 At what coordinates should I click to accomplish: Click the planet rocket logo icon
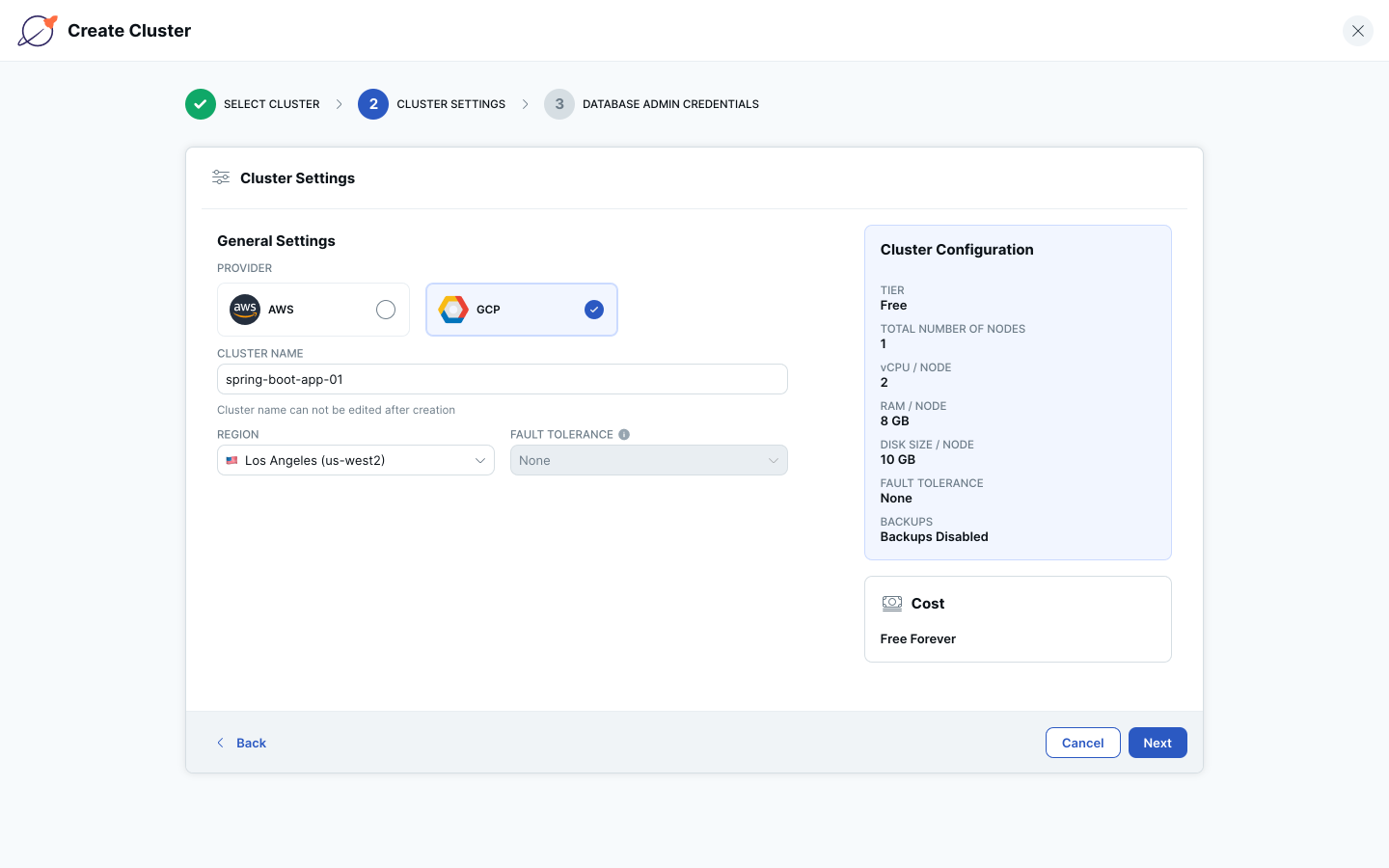(38, 31)
